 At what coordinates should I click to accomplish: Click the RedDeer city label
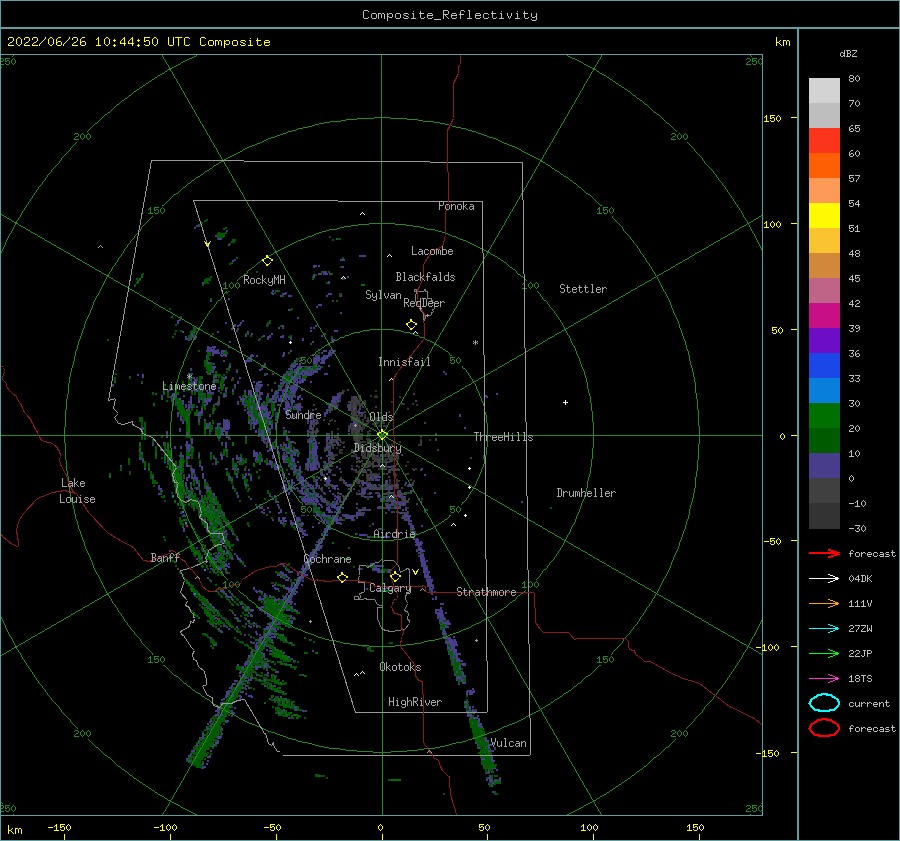click(424, 303)
